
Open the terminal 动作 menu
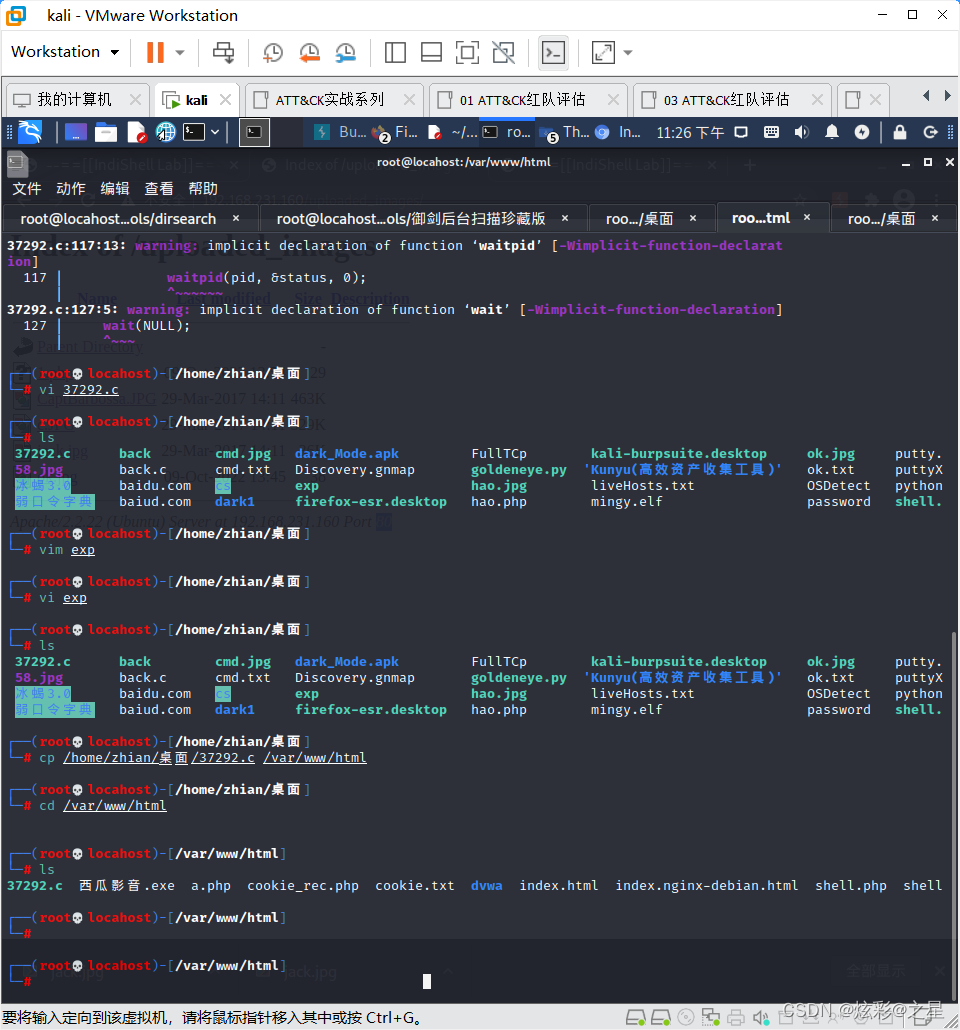pyautogui.click(x=71, y=189)
